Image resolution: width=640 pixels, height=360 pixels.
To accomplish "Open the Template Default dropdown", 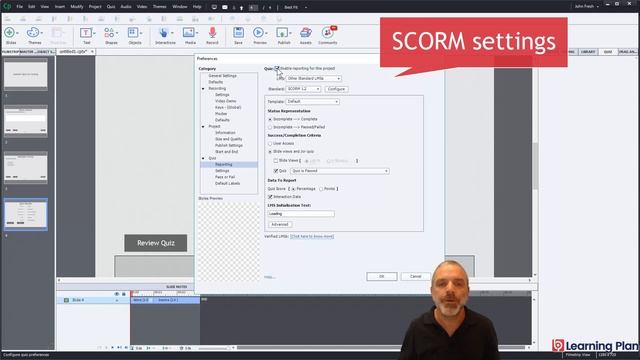I will click(312, 101).
